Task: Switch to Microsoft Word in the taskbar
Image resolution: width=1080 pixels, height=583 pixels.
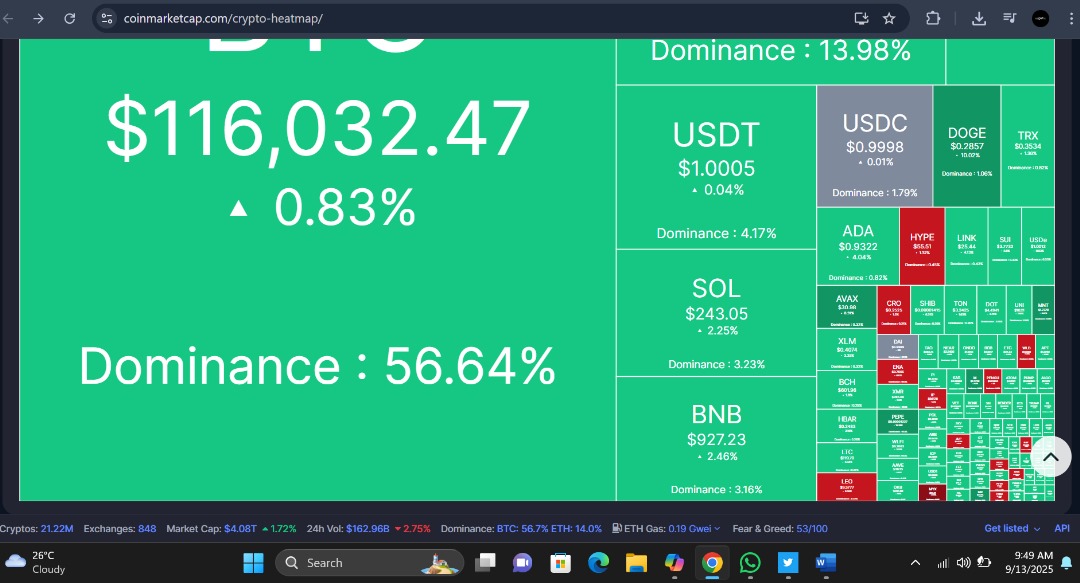Action: pyautogui.click(x=825, y=563)
